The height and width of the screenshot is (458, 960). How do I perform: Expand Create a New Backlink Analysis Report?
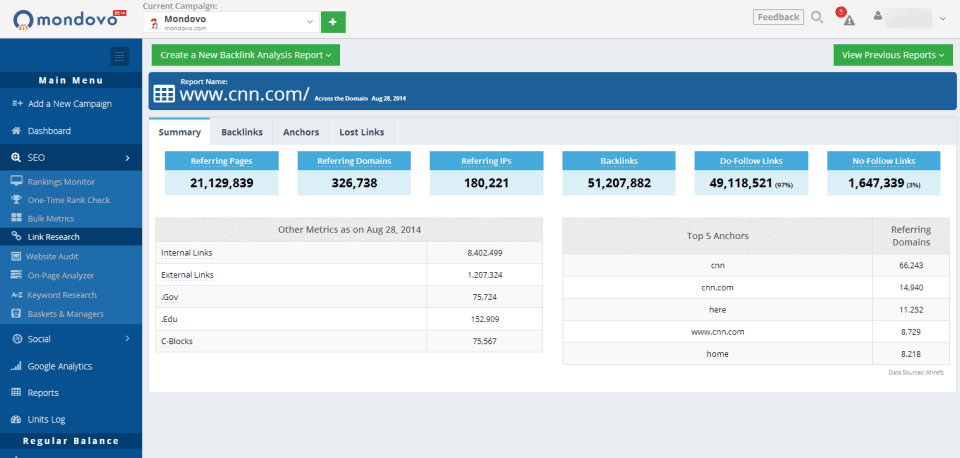pos(246,55)
